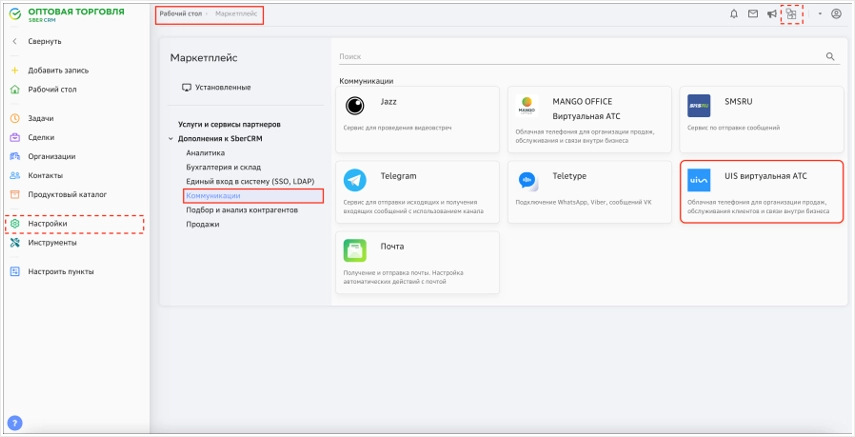Open the mail envelope icon
Screen dimensions: 855x437
(x=752, y=14)
